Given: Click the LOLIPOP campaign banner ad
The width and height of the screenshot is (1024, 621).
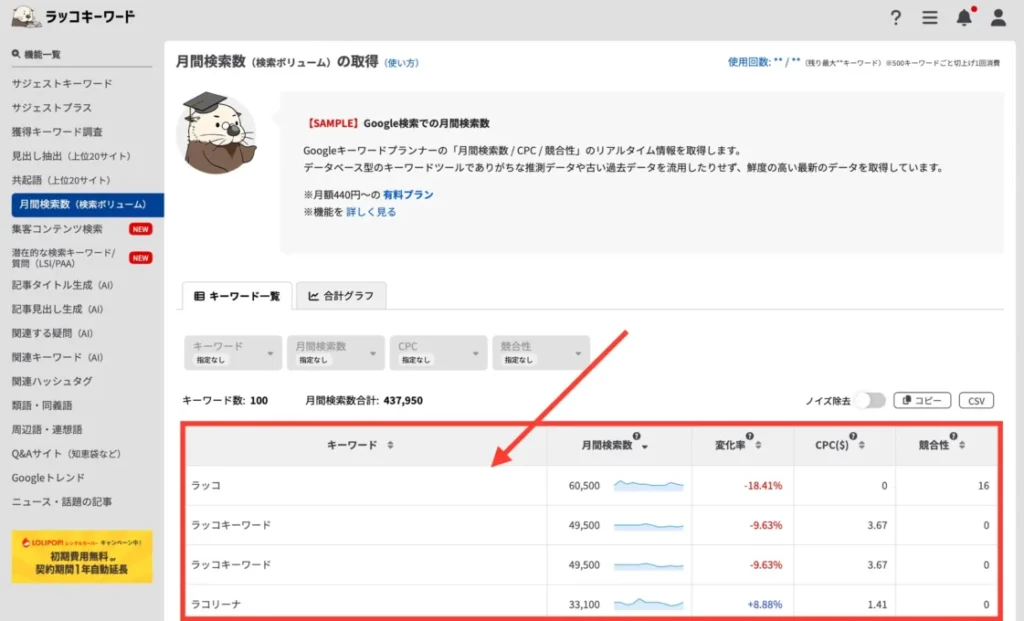Looking at the screenshot, I should click(x=82, y=556).
